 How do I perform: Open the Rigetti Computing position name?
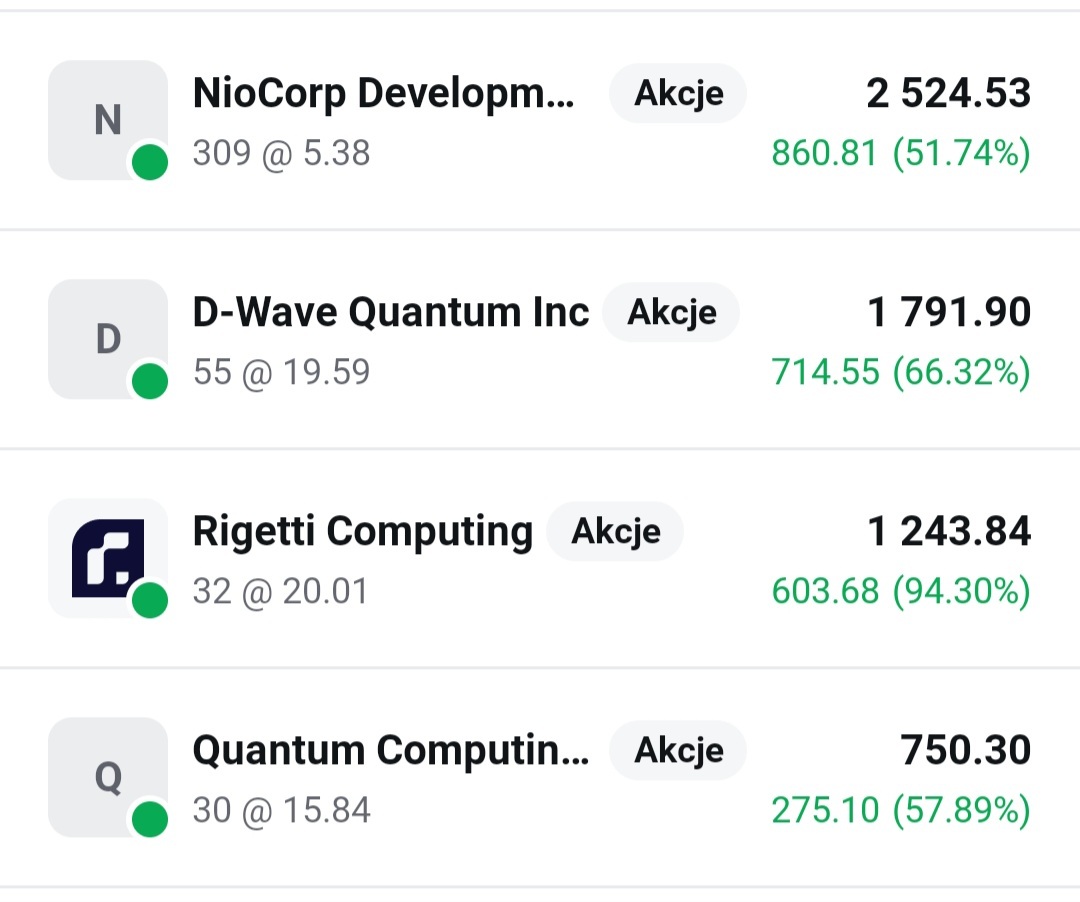[x=362, y=531]
